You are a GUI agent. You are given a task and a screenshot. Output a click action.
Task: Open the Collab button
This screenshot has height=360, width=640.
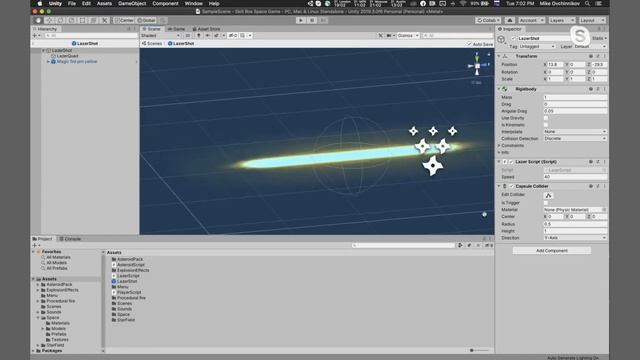[x=488, y=20]
